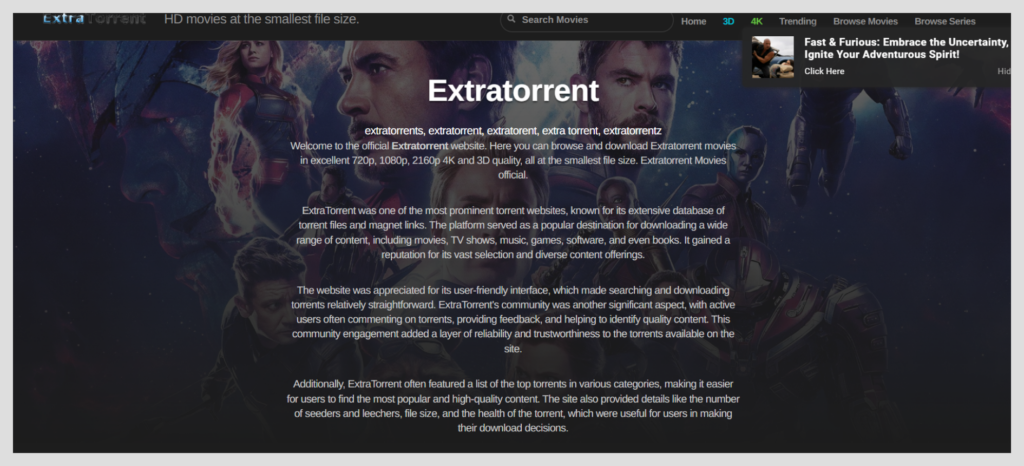
Task: Click the search magnifier icon
Action: click(511, 20)
